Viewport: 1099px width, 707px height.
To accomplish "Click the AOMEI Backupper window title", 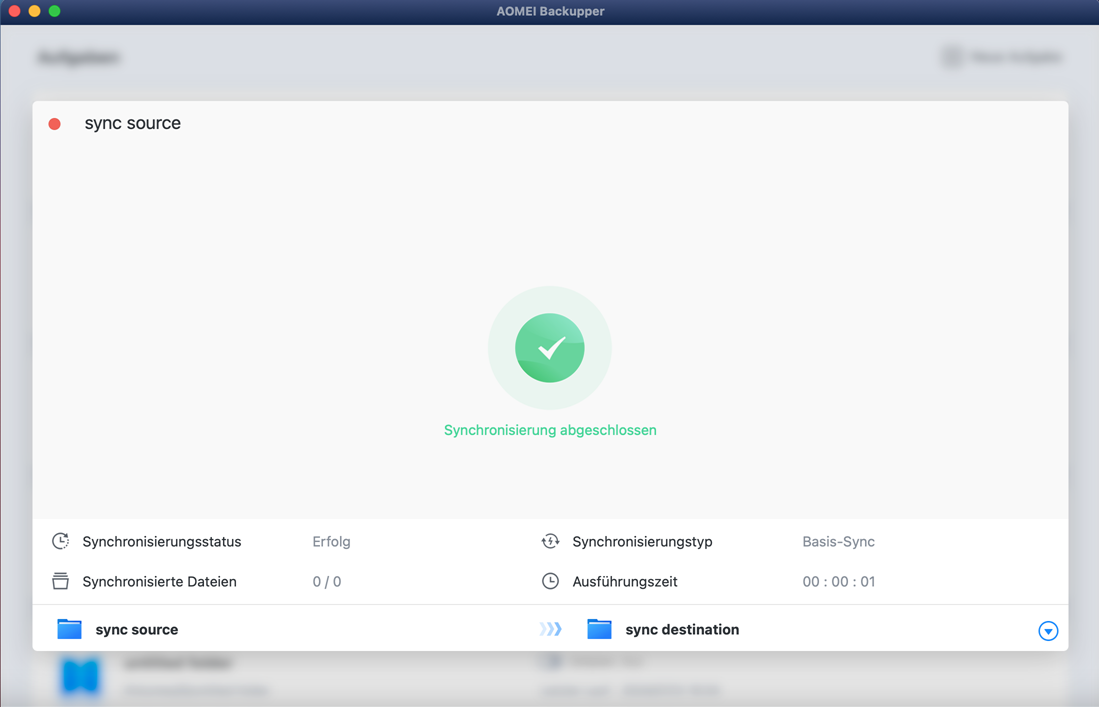I will [550, 11].
